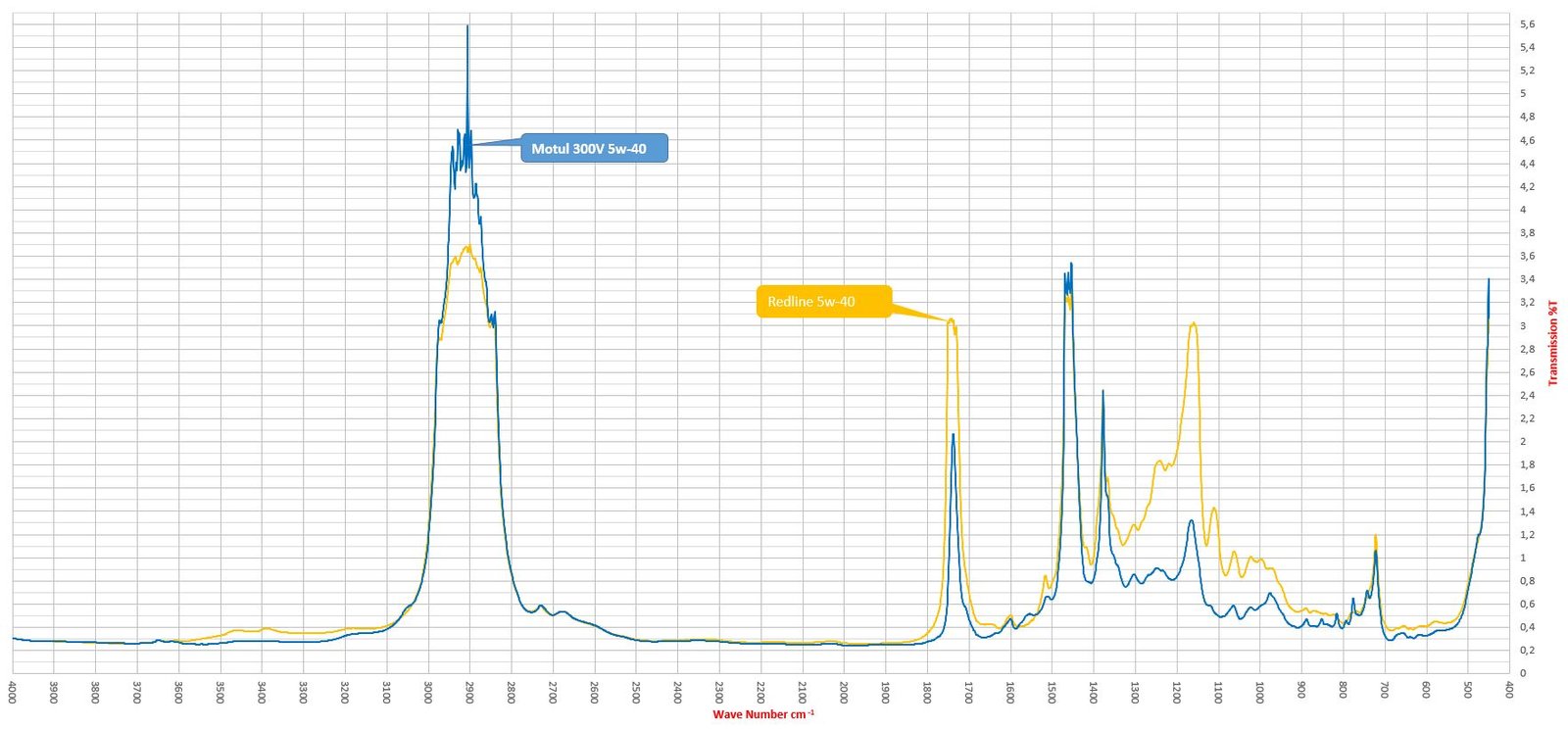1568x729 pixels.
Task: Click the '4000' wave number tick label
Action: [x=13, y=692]
